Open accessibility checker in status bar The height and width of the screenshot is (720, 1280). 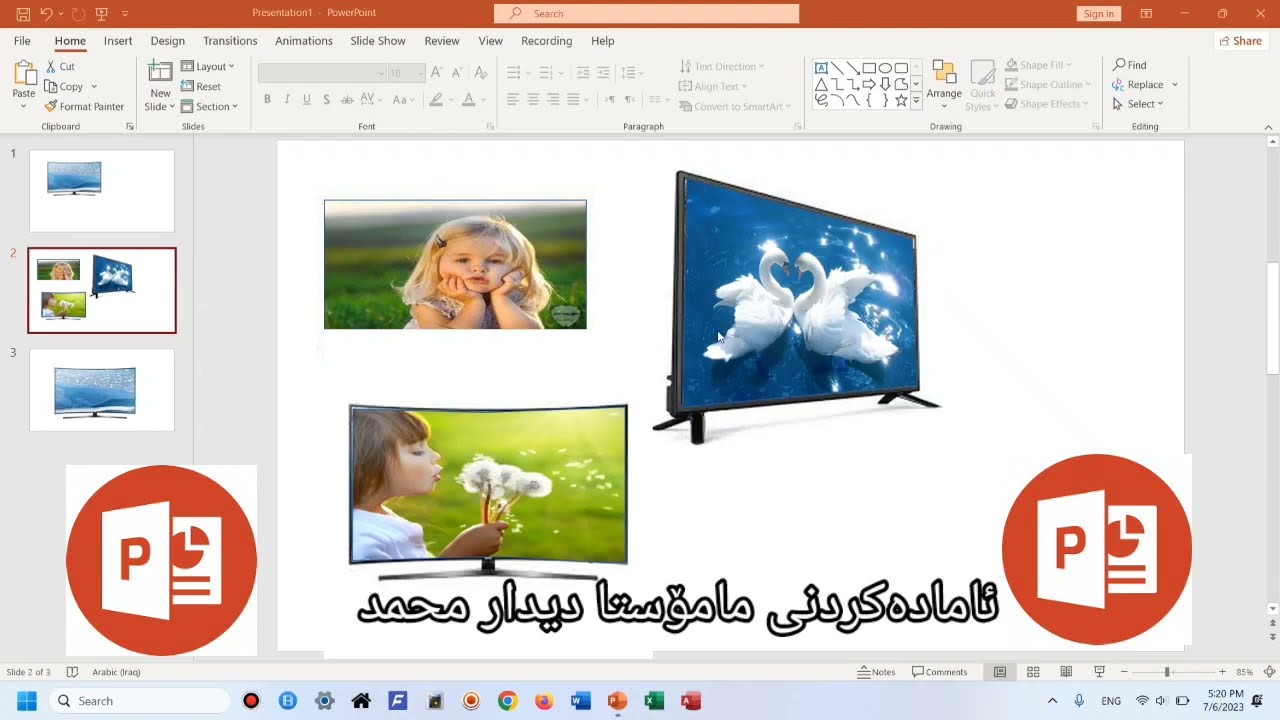tap(72, 672)
